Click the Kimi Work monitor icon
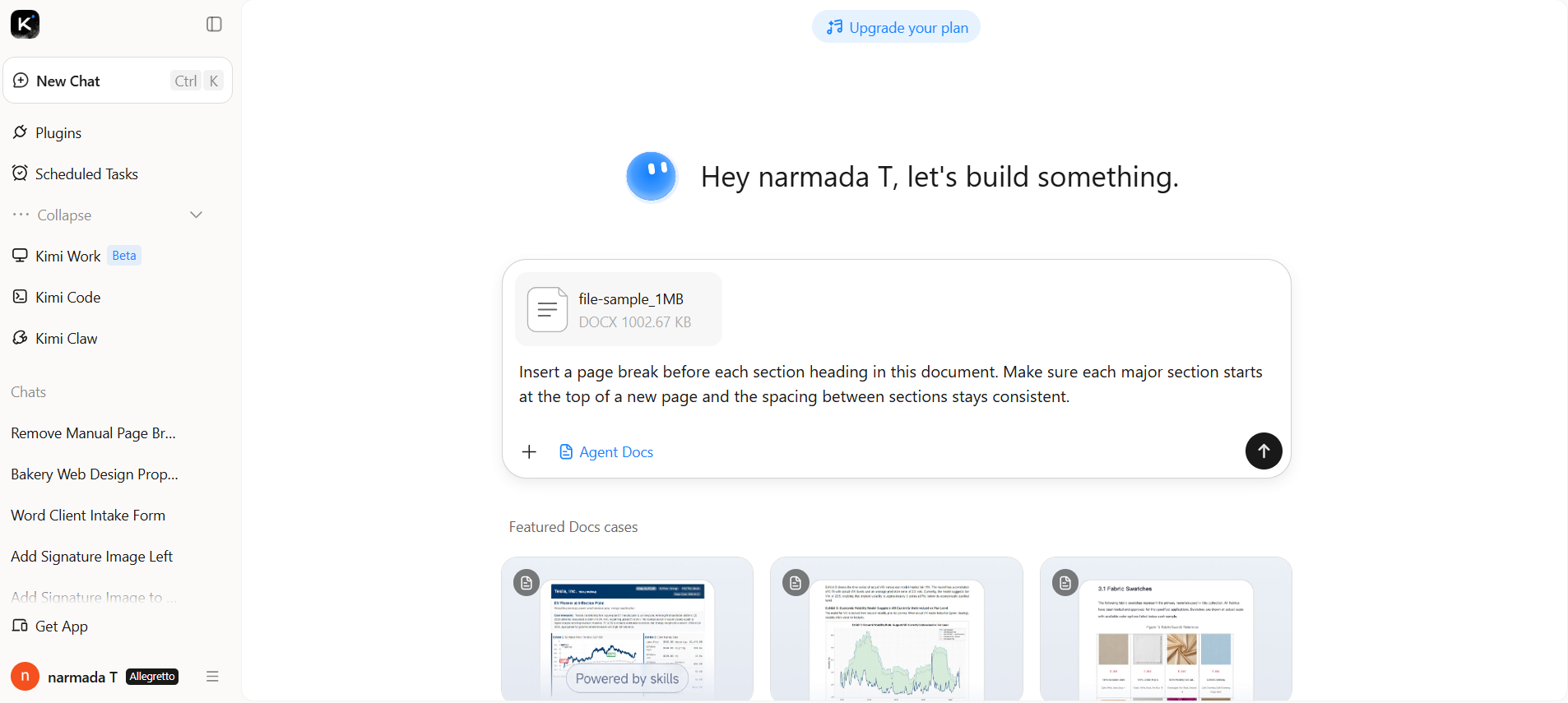The height and width of the screenshot is (703, 1568). pos(21,255)
